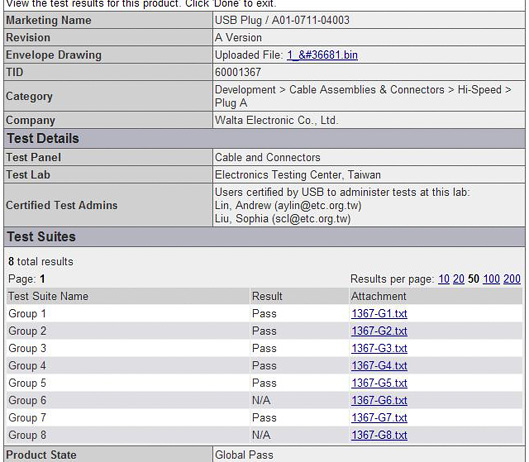The width and height of the screenshot is (529, 462).
Task: Open attachment 1367-G1.txt
Action: click(379, 314)
